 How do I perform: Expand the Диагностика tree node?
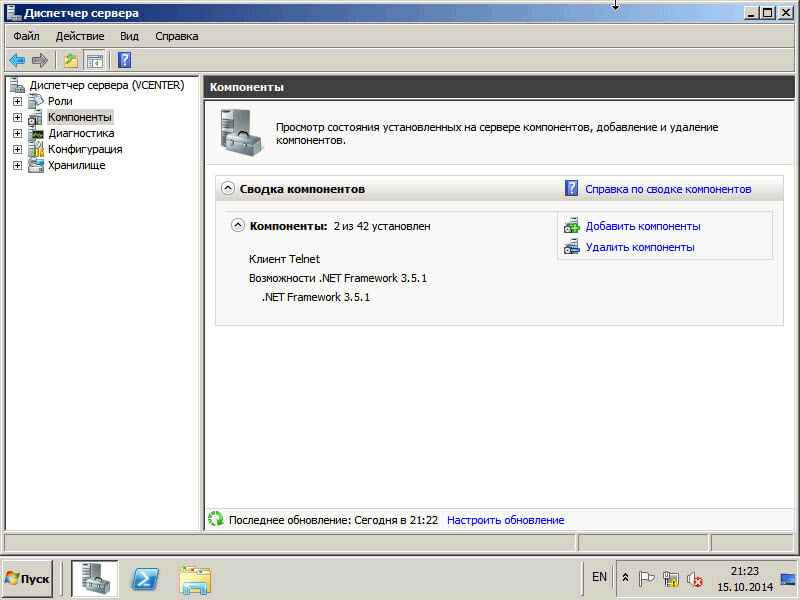(x=17, y=134)
